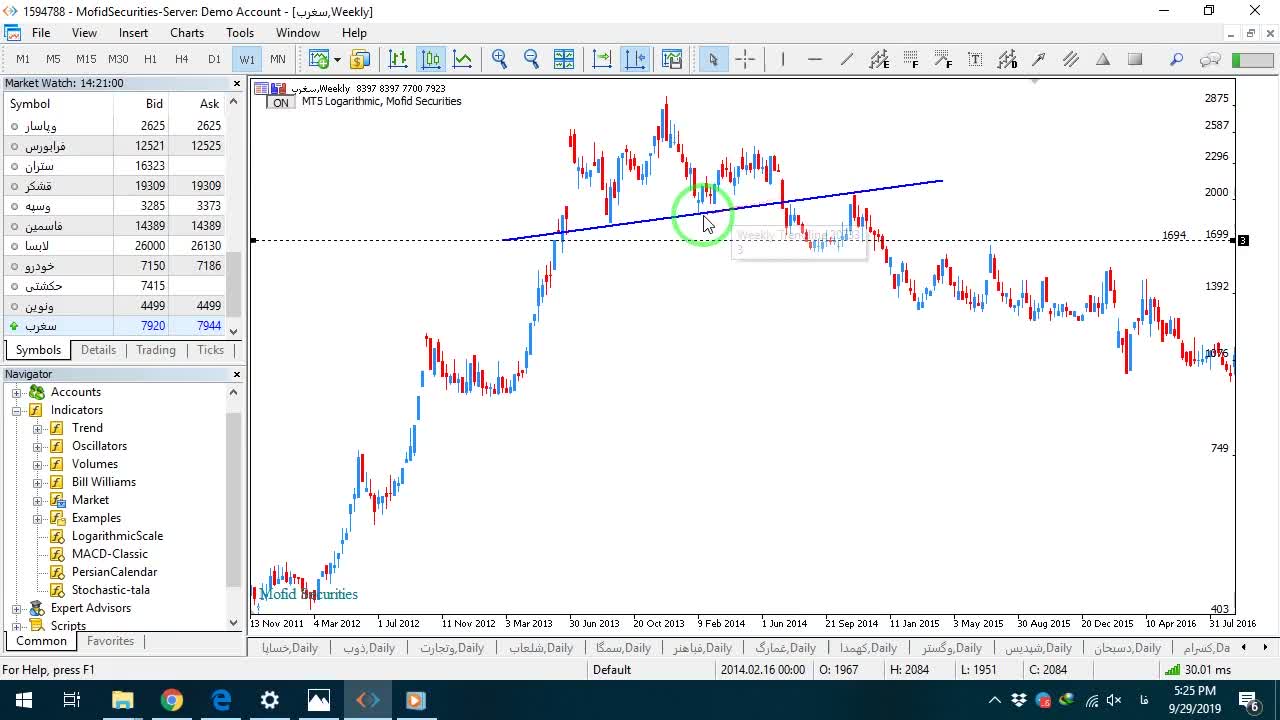Switch to the D1 timeframe
Screen dimensions: 1280x720
tap(214, 59)
